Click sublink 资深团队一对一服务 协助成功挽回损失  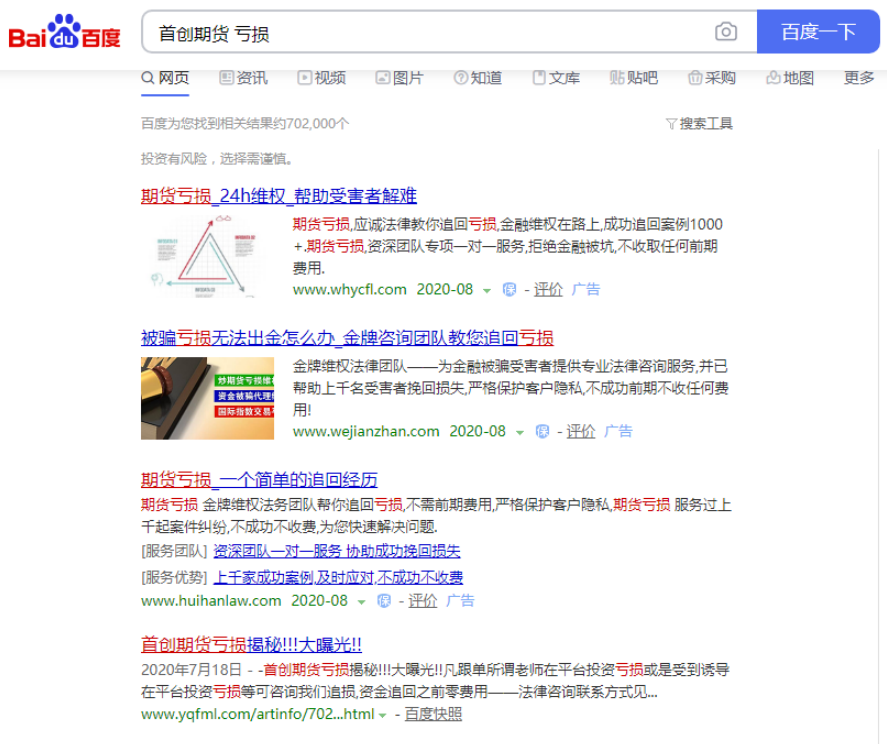pyautogui.click(x=337, y=551)
